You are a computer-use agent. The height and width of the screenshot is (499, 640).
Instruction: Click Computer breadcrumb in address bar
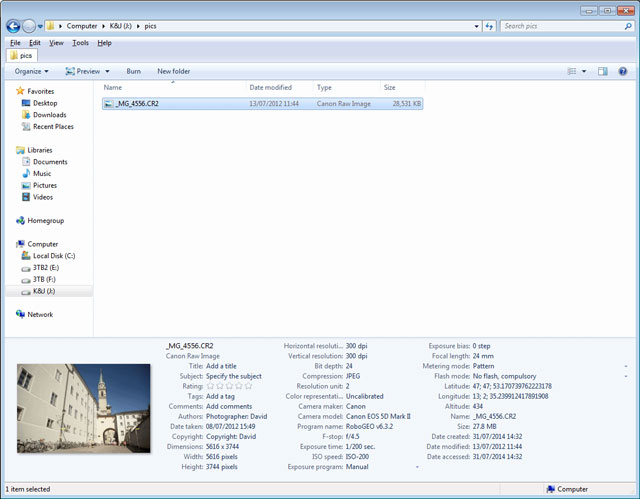coord(82,26)
